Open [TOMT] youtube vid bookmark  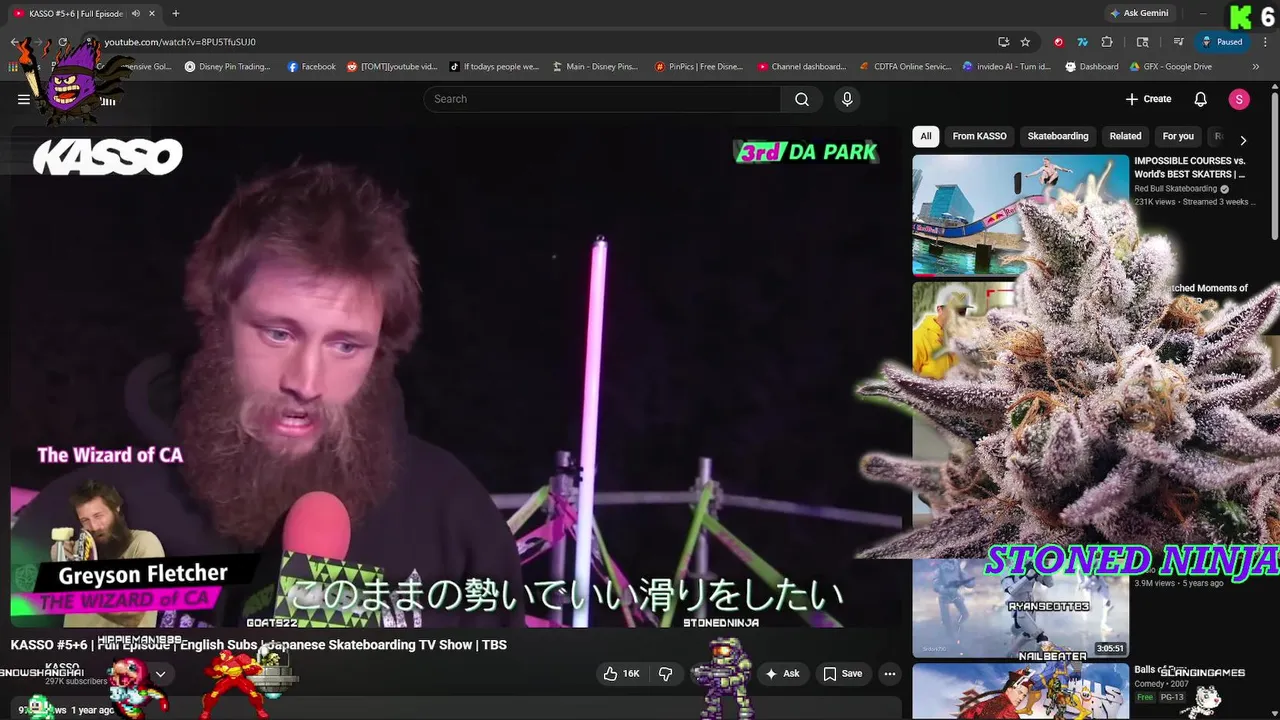click(392, 67)
